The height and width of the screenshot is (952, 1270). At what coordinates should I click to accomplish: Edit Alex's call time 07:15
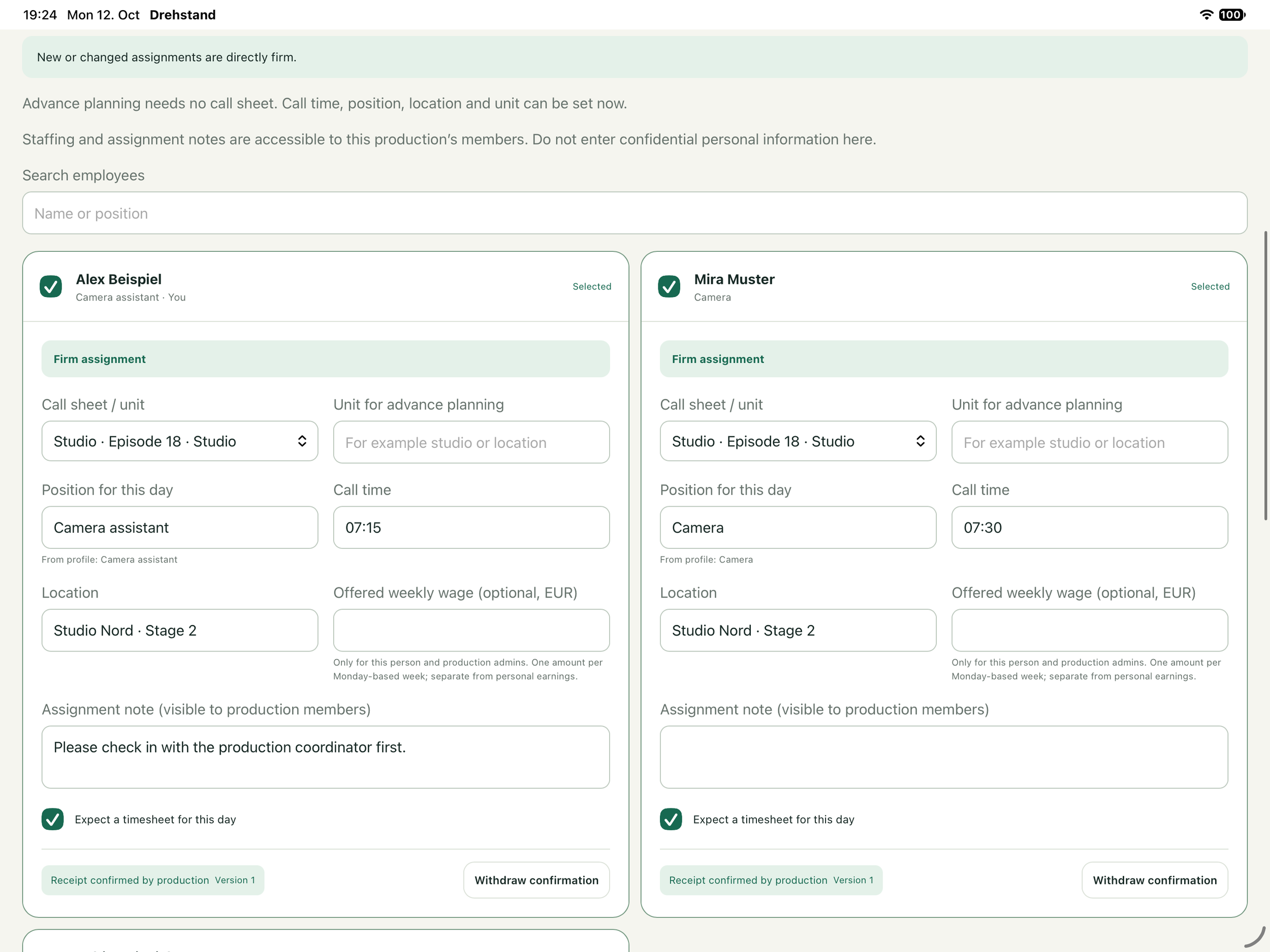(471, 528)
